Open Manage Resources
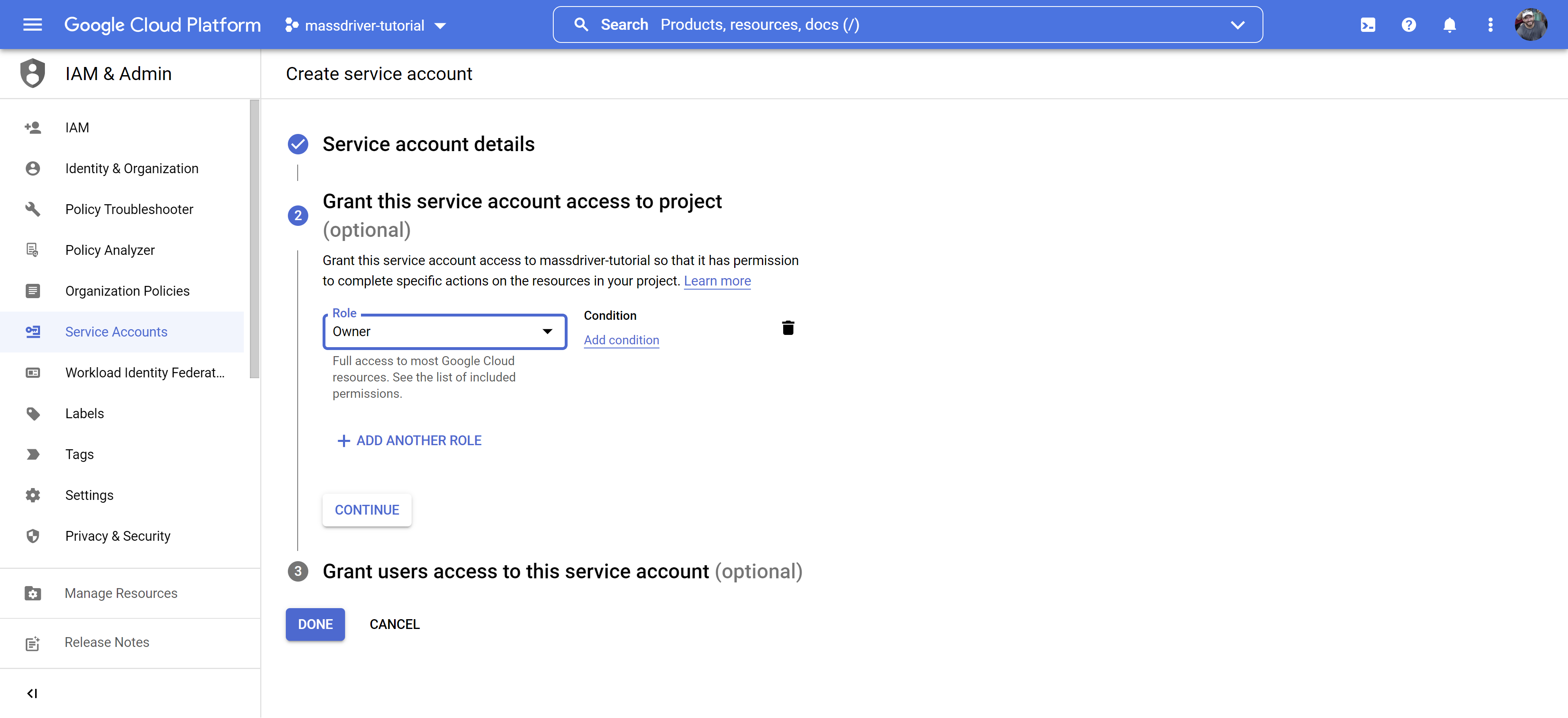Viewport: 1568px width, 718px height. tap(121, 593)
